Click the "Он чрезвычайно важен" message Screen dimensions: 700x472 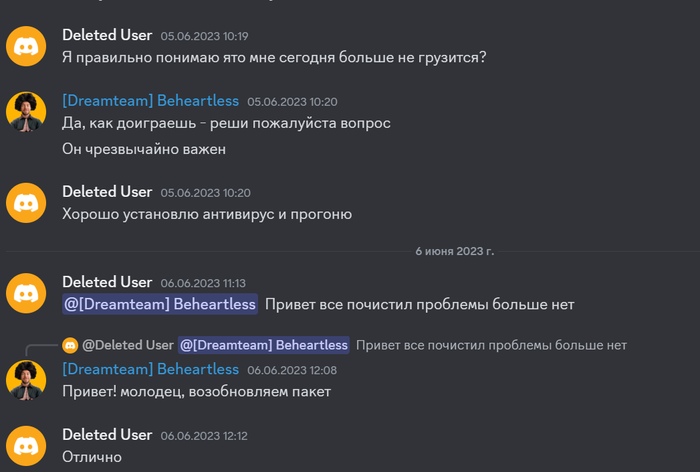(144, 149)
